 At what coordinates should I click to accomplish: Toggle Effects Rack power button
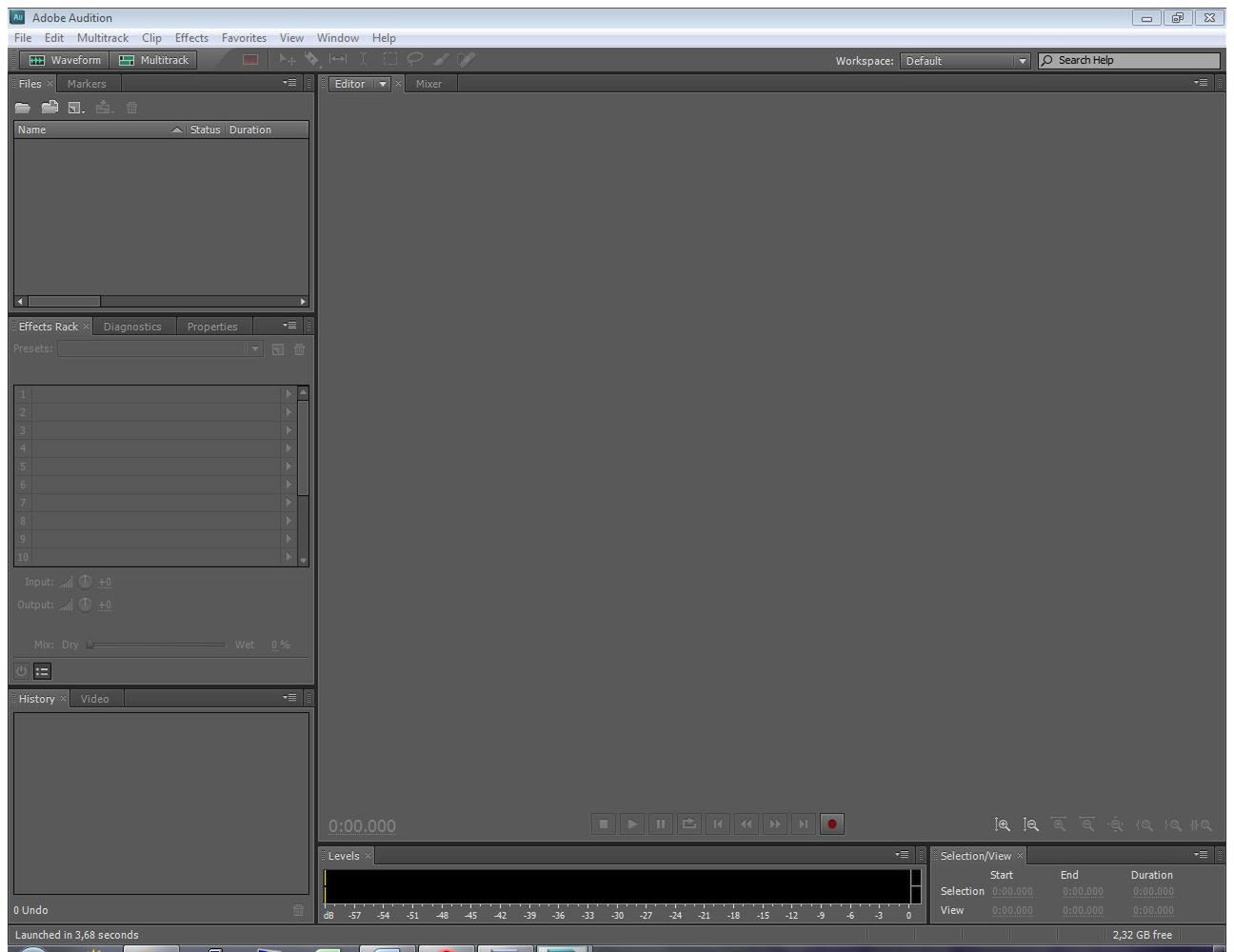click(21, 671)
